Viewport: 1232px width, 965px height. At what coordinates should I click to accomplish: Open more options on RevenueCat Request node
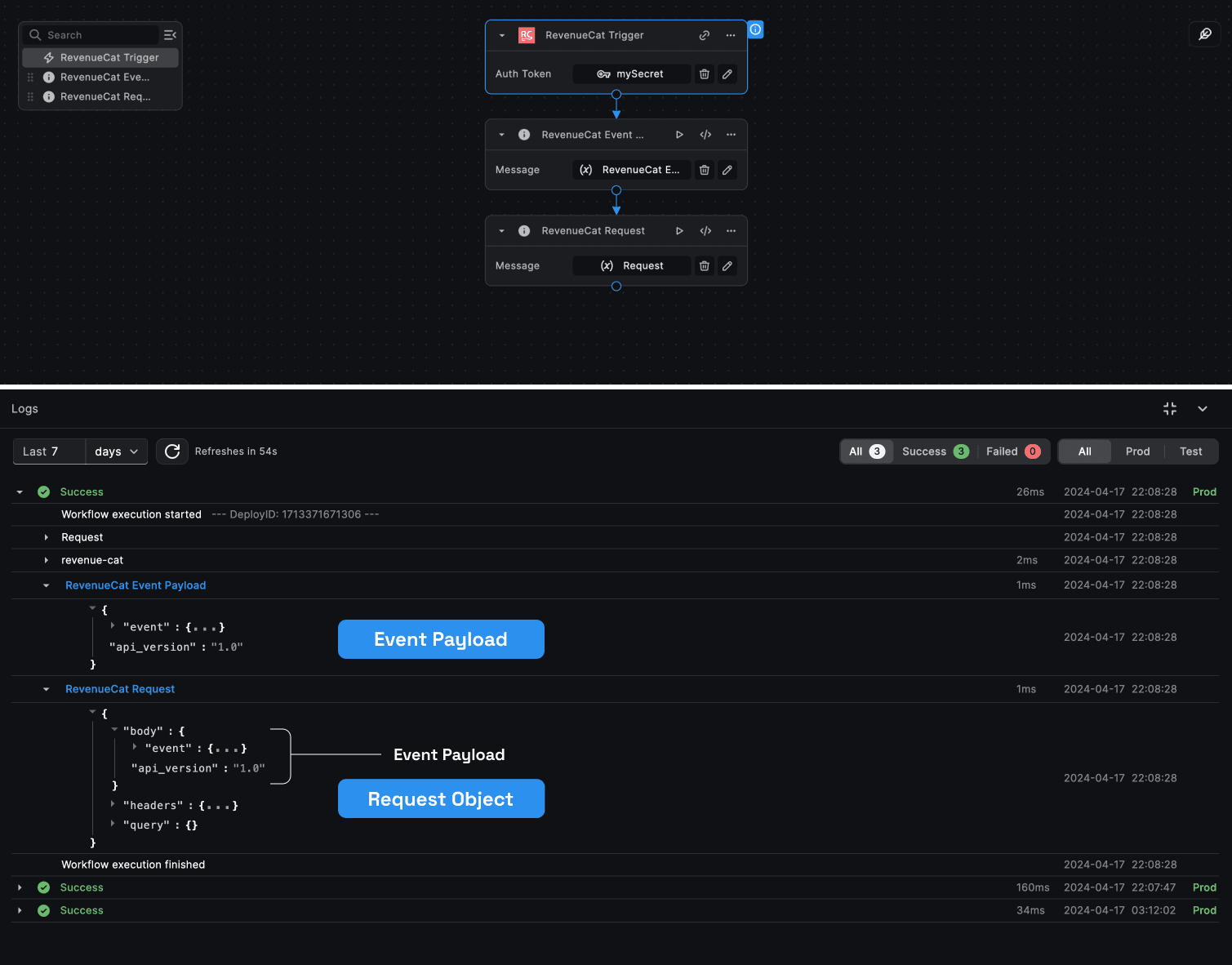(x=731, y=231)
